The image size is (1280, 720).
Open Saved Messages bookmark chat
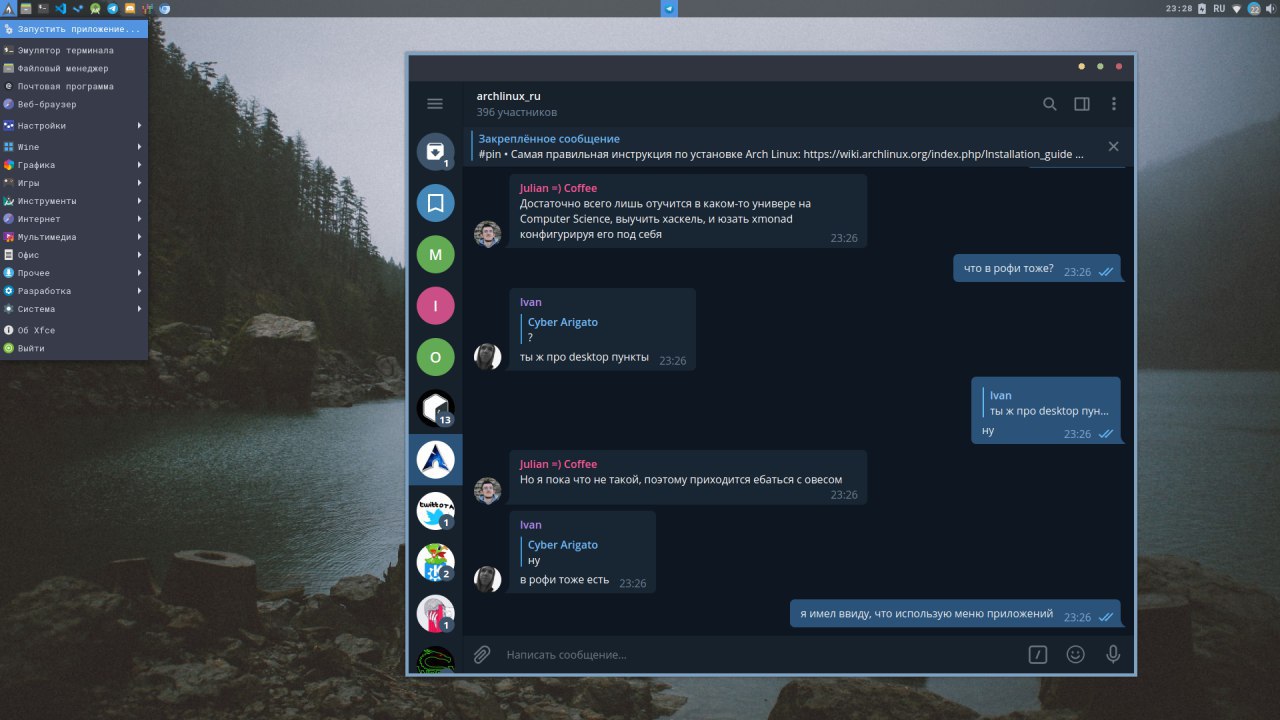pyautogui.click(x=435, y=203)
